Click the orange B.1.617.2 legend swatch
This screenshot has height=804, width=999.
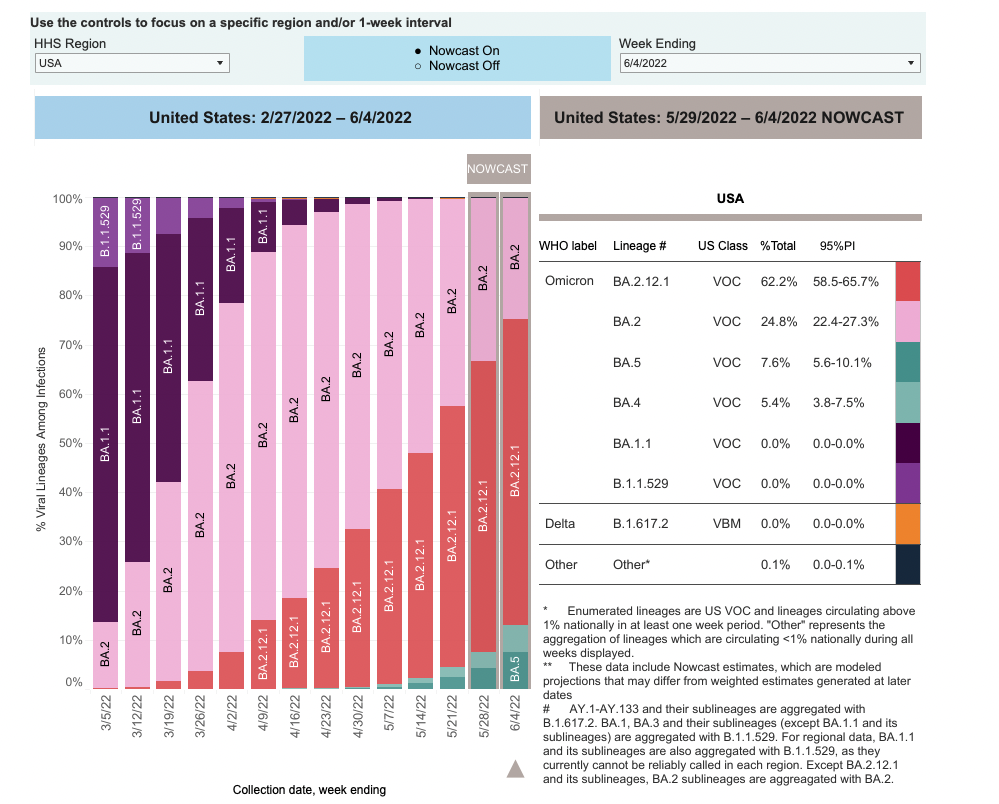click(x=908, y=523)
